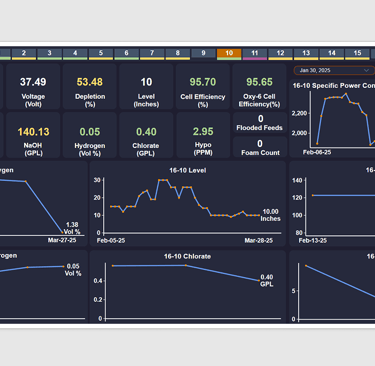
Task: Select cell tab 8
Action: point(178,53)
